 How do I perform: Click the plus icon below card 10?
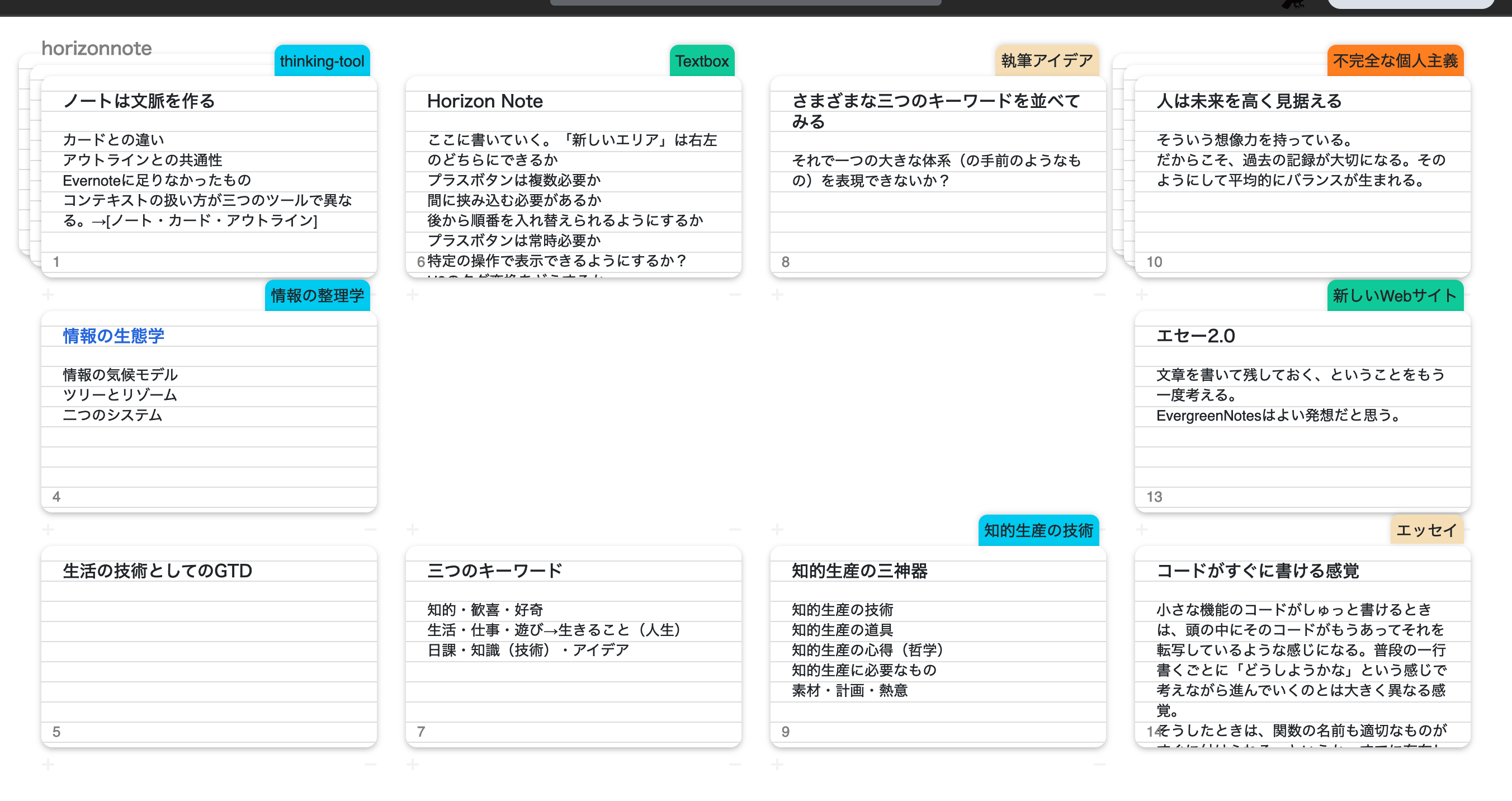(x=1142, y=294)
